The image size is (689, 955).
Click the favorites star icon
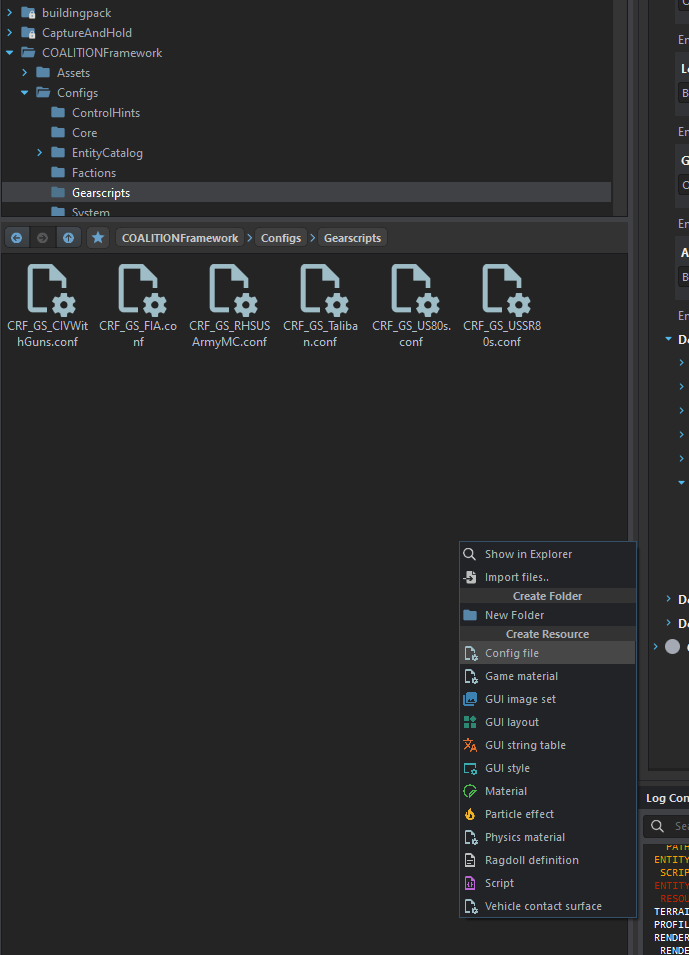coord(97,238)
